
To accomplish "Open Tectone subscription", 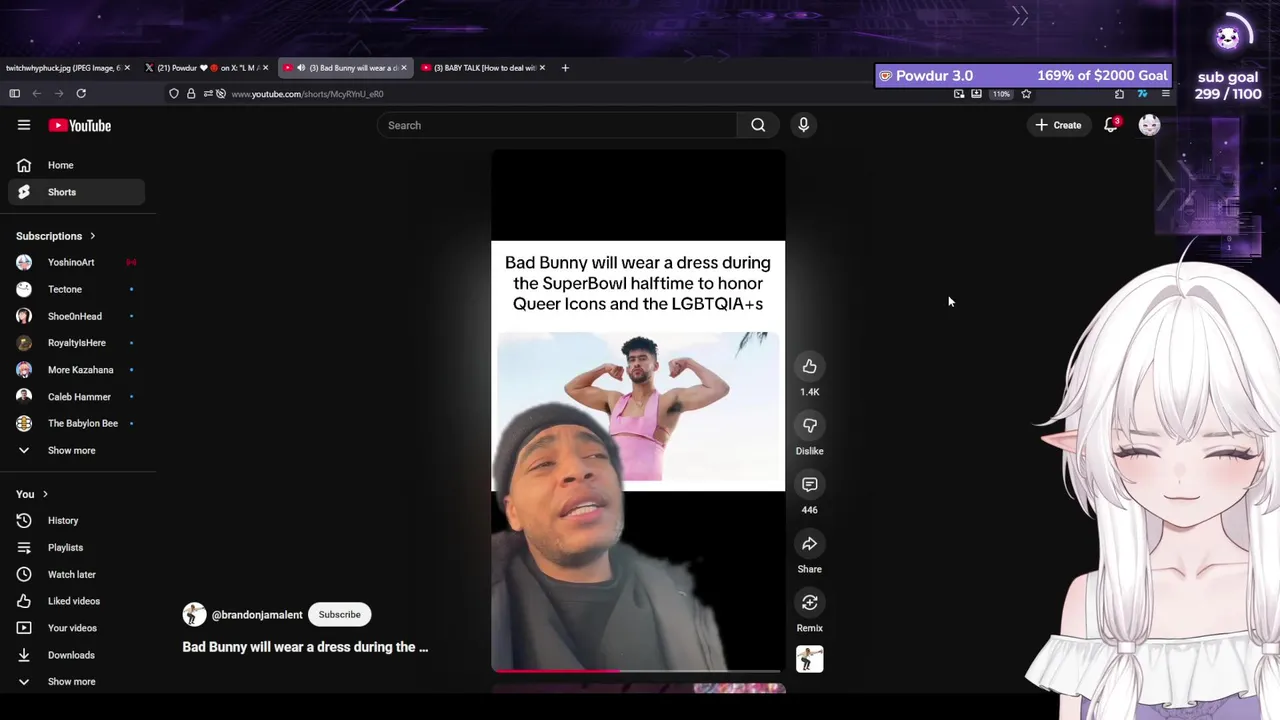I will tap(76, 289).
